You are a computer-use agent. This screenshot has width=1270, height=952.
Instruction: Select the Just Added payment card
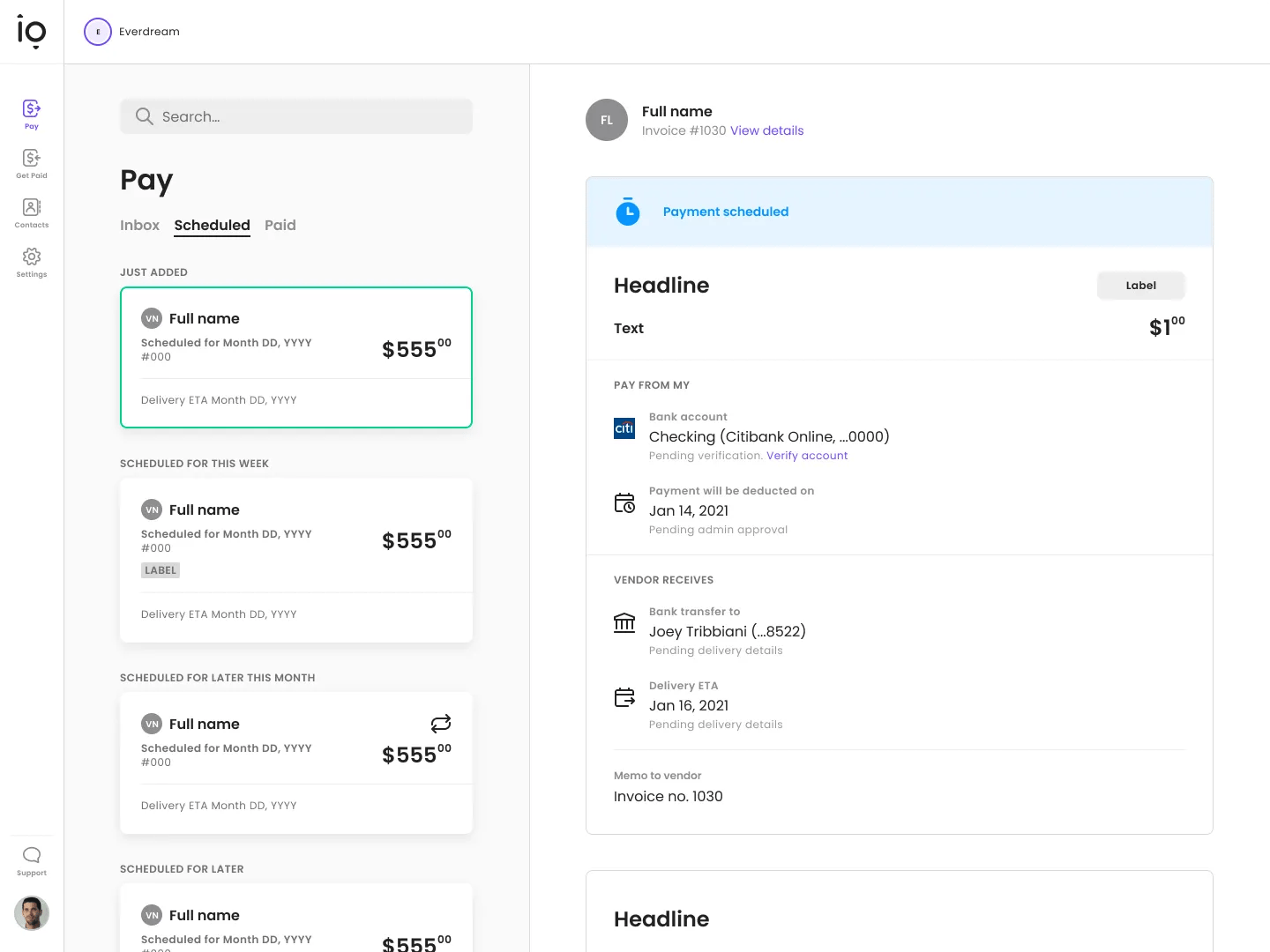pos(296,358)
